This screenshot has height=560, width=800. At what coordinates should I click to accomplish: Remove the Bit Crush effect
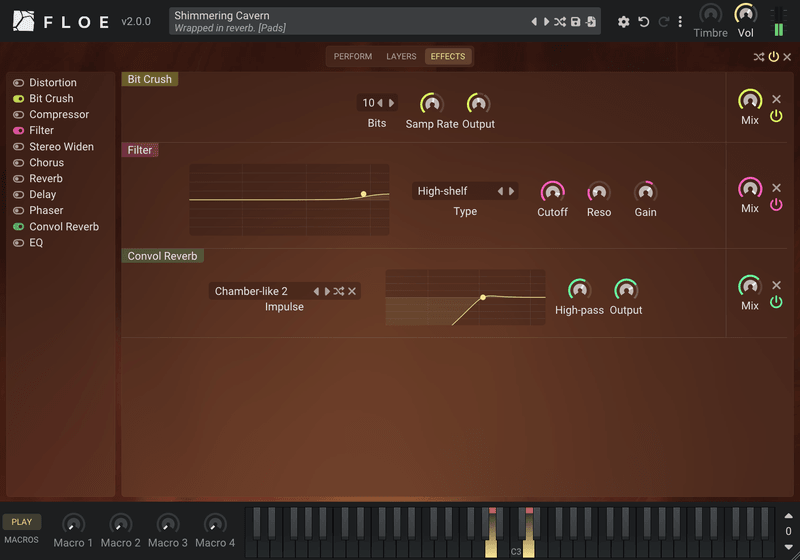point(777,99)
